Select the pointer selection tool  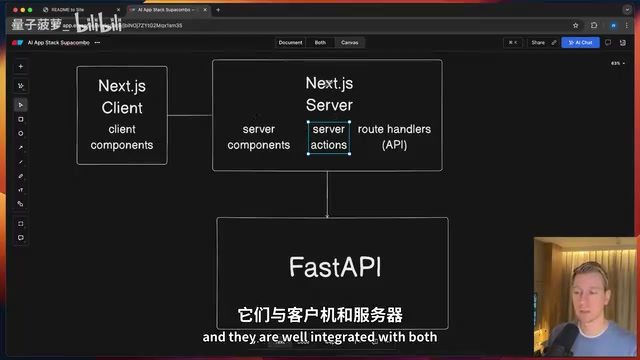pos(21,105)
